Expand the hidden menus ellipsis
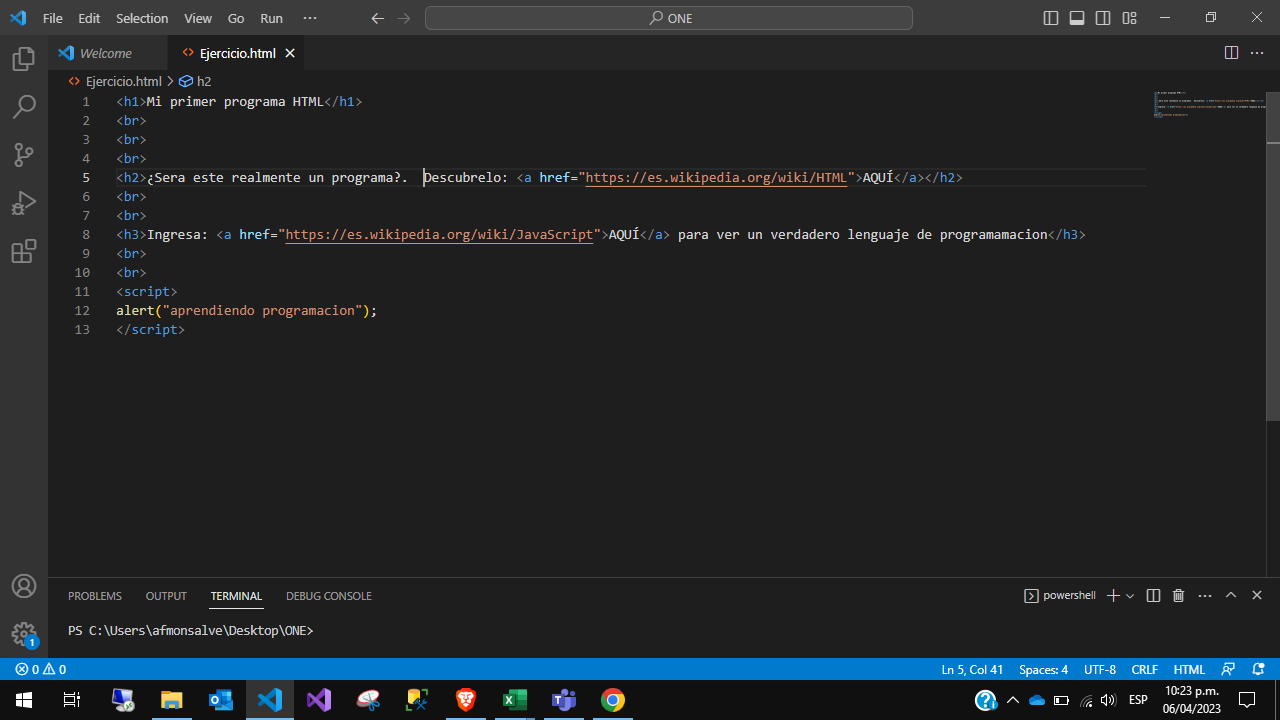 310,18
